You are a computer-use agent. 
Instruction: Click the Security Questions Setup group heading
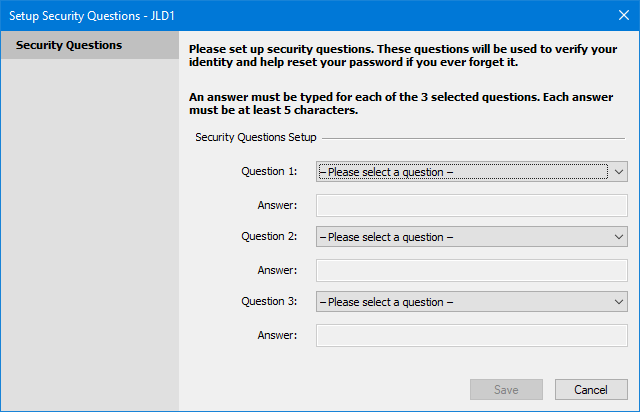(256, 137)
